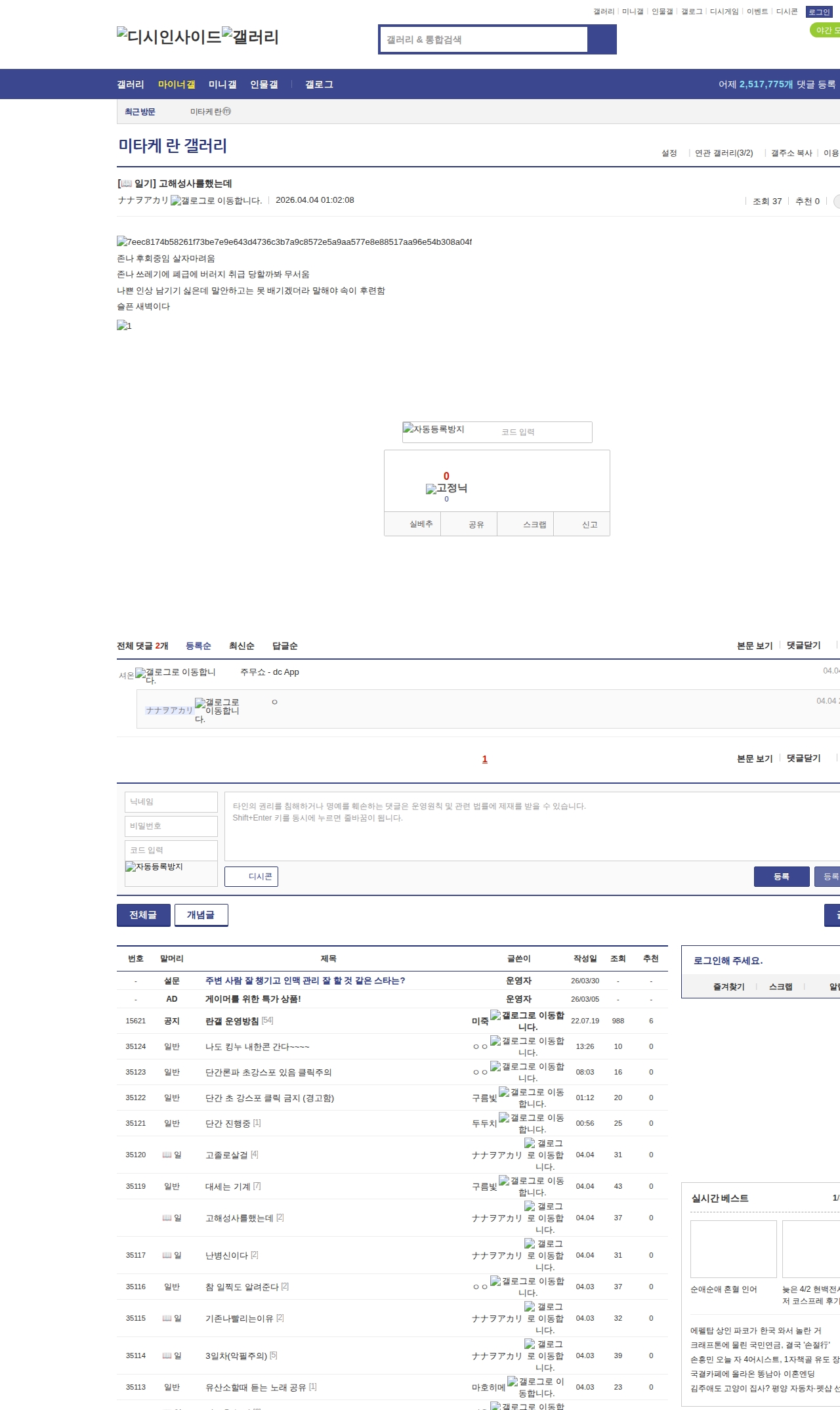The image size is (840, 1410).
Task: Click the 고정닉 recommend icon in vote box
Action: pos(431,489)
